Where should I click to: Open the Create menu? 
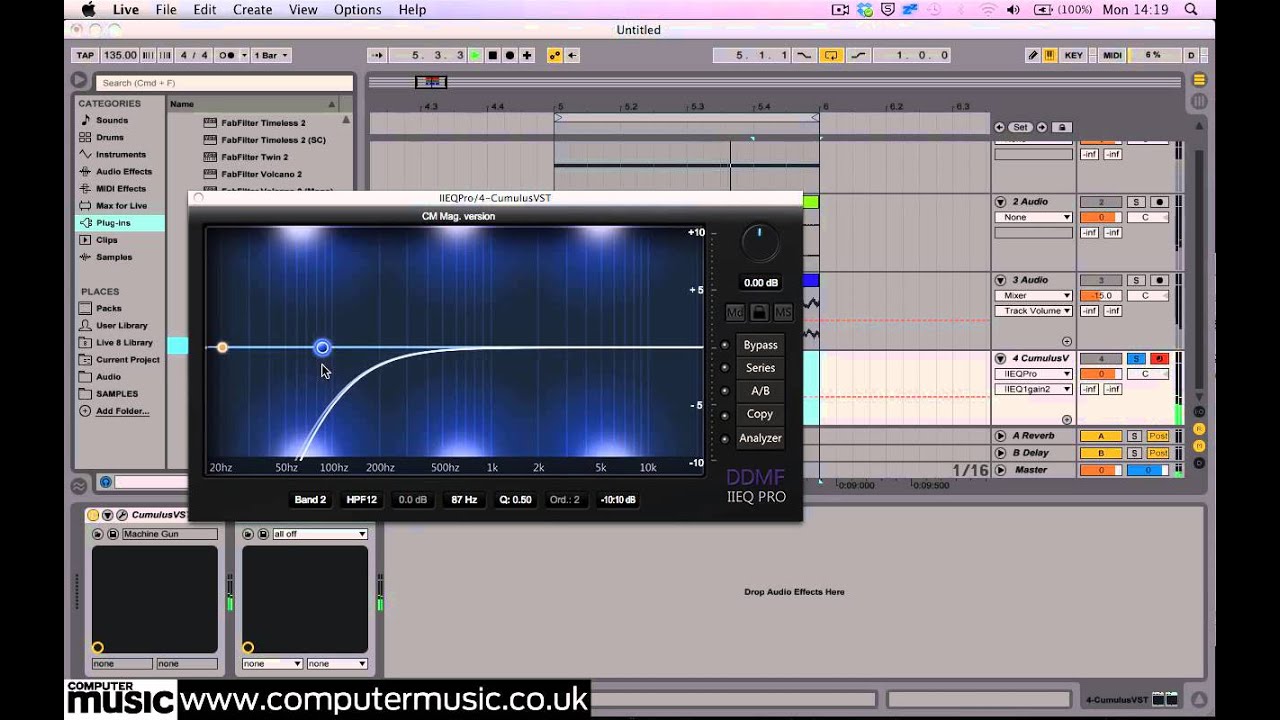point(252,9)
